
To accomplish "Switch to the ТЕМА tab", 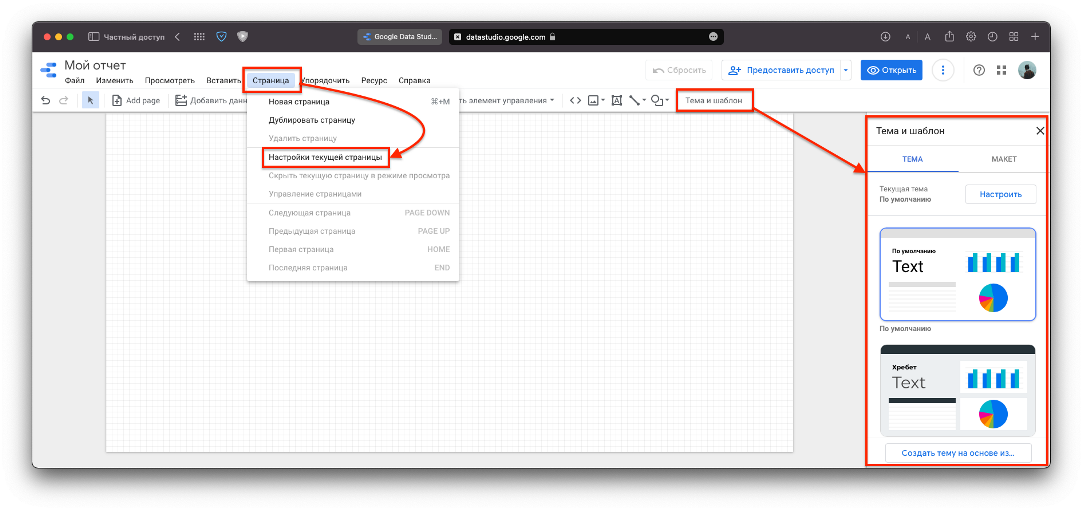I will 912,159.
